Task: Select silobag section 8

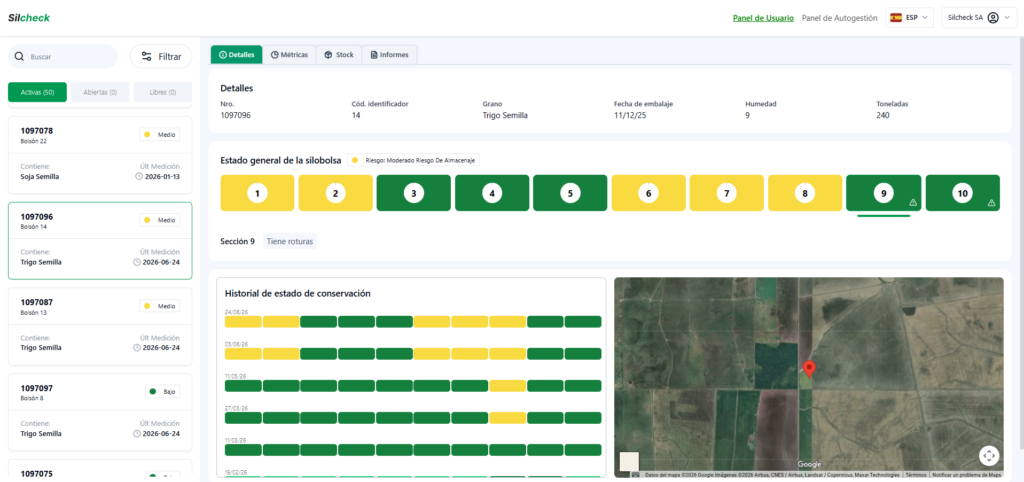Action: point(805,193)
